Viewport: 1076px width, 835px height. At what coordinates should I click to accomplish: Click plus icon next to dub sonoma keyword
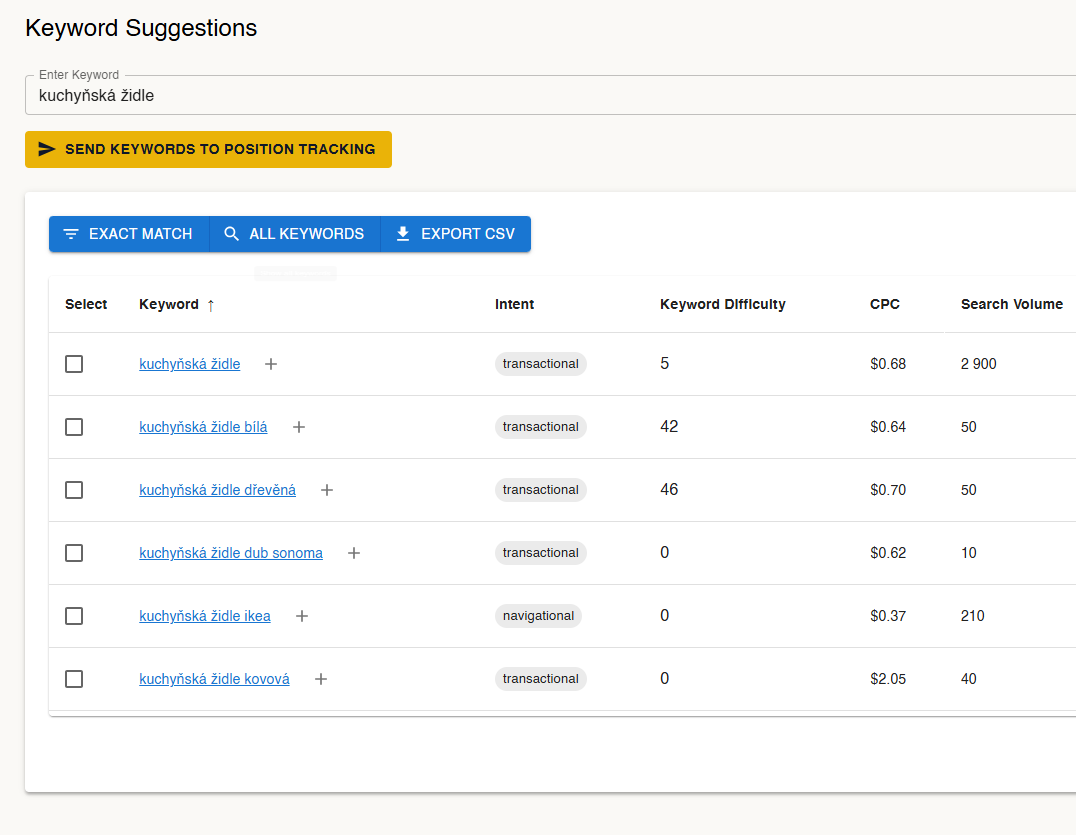pyautogui.click(x=353, y=553)
